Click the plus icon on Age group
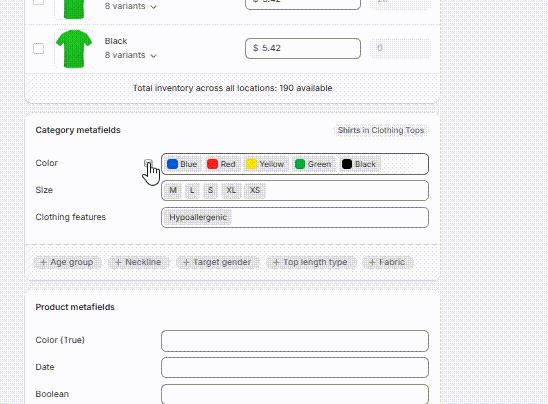Viewport: 548px width, 404px height. (43, 262)
